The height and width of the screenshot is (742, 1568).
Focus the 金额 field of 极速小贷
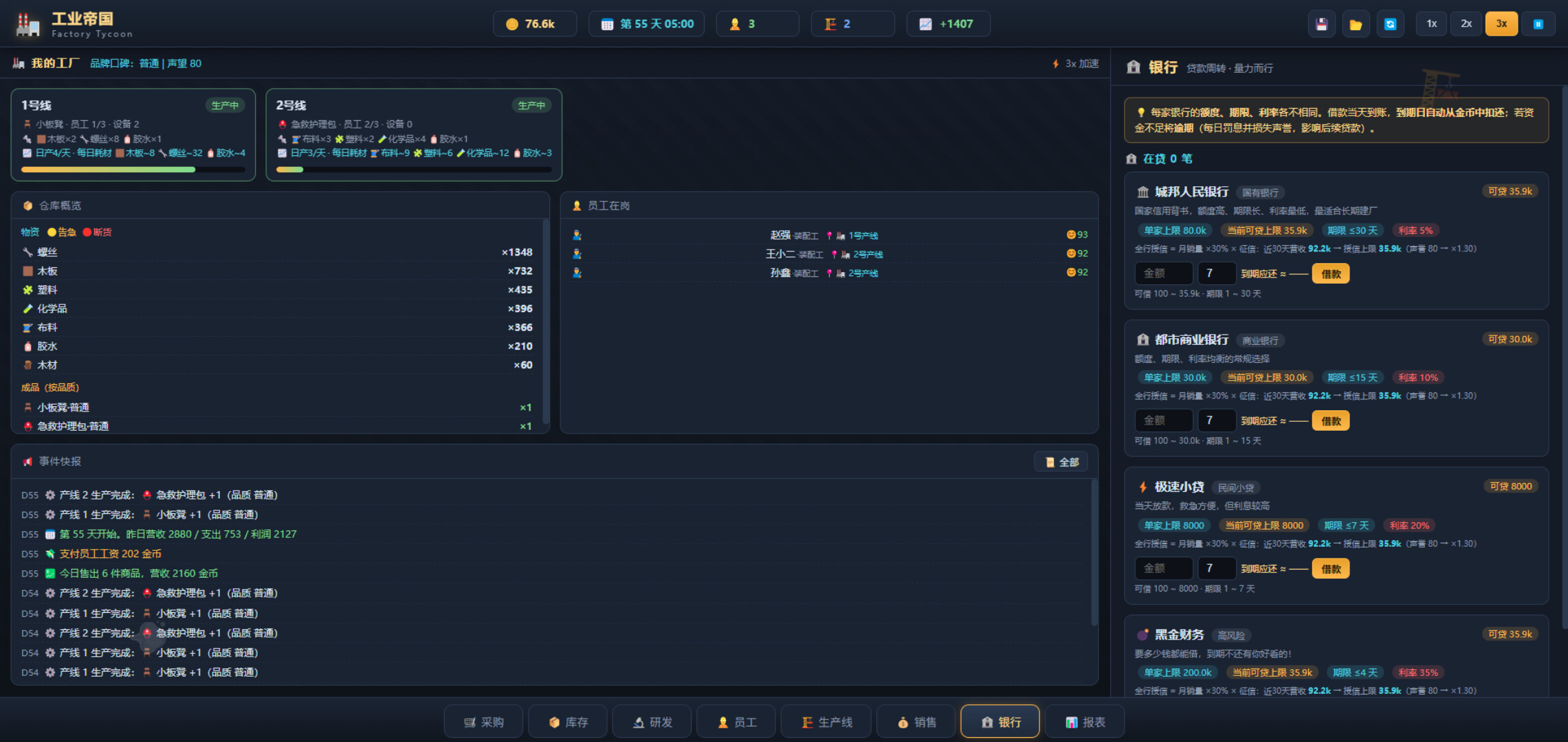1164,568
